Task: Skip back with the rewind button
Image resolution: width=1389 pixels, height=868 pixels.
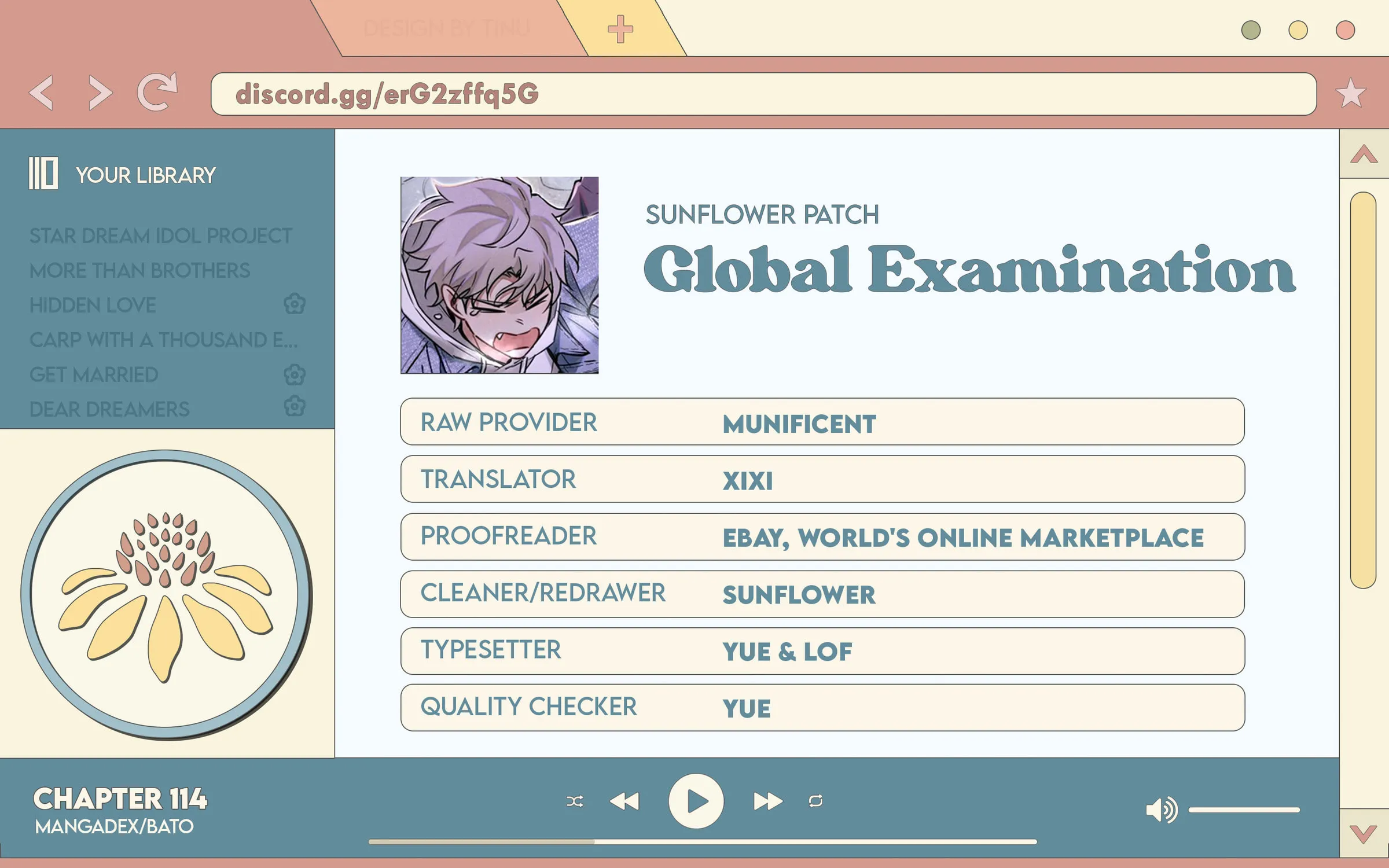Action: pyautogui.click(x=624, y=801)
